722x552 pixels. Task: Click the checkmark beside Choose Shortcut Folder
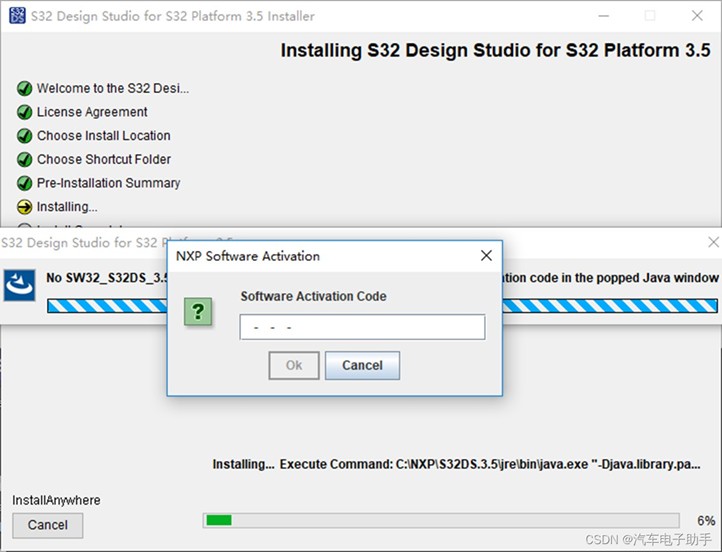[25, 159]
